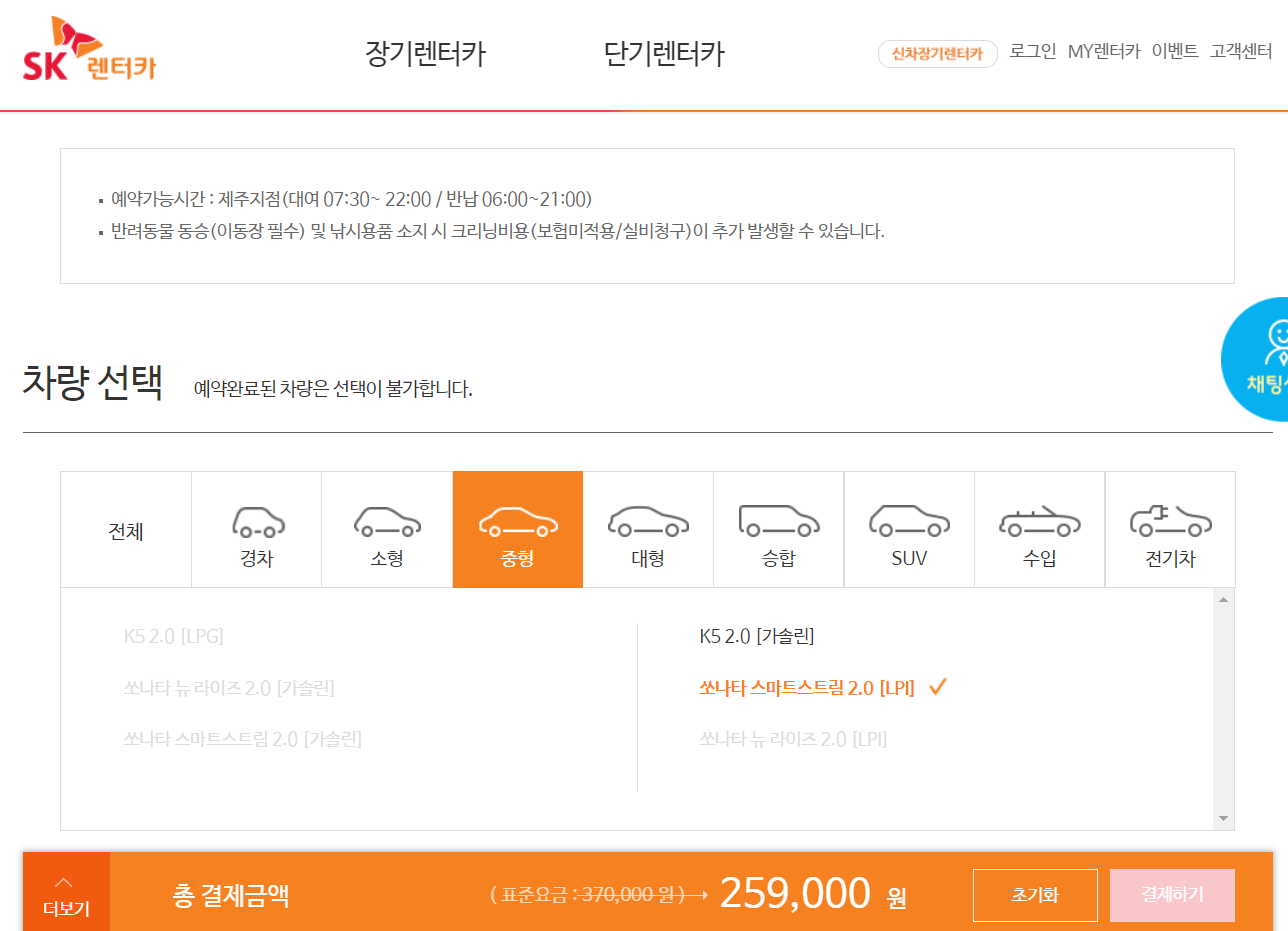Select the 경차 car category tab
Viewport: 1288px width, 931px height.
pyautogui.click(x=257, y=530)
